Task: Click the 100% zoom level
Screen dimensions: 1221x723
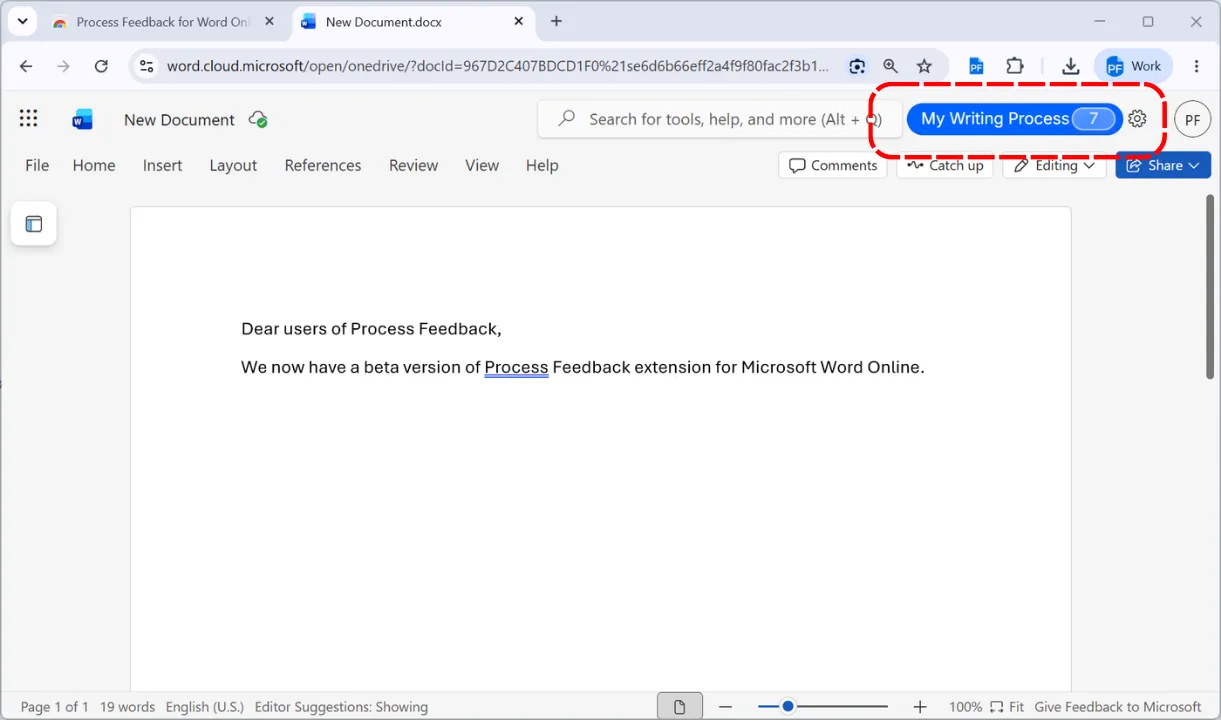Action: 965,707
